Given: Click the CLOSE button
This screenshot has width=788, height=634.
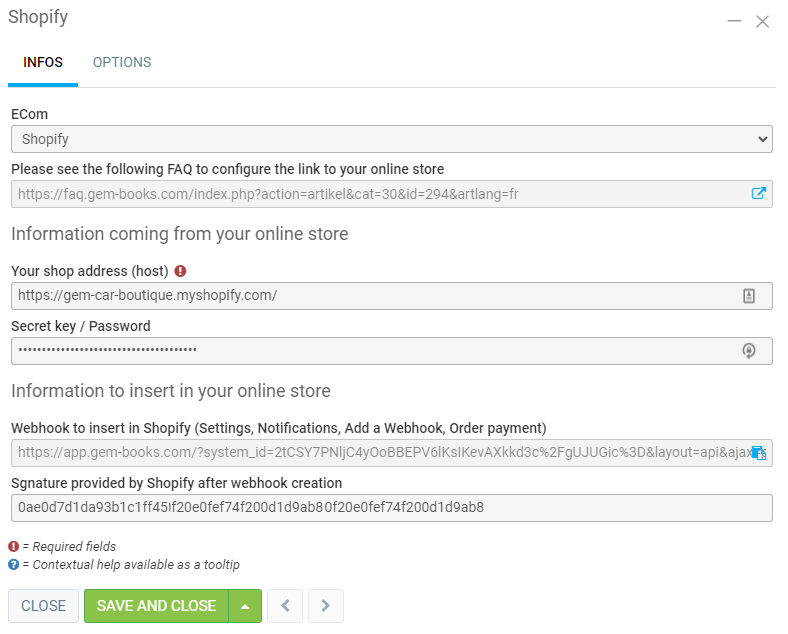Looking at the screenshot, I should coord(43,606).
